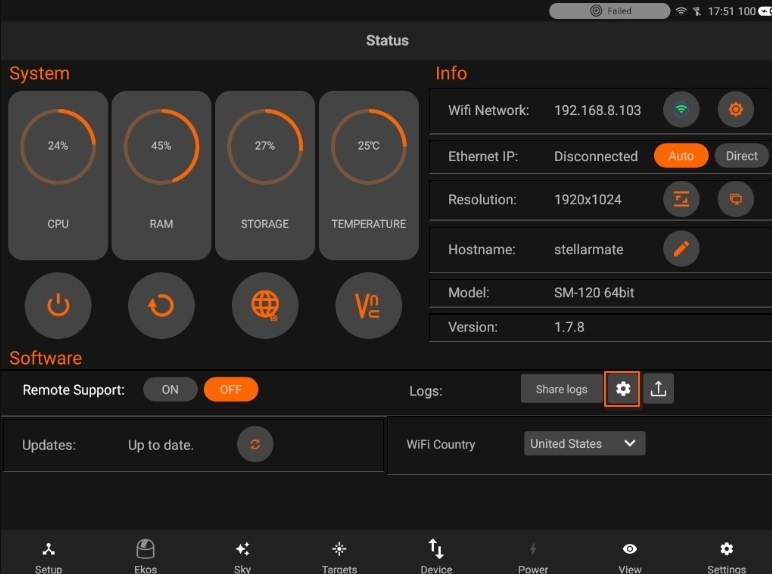Image resolution: width=772 pixels, height=574 pixels.
Task: Turn Remote Support ON
Action: pos(170,389)
